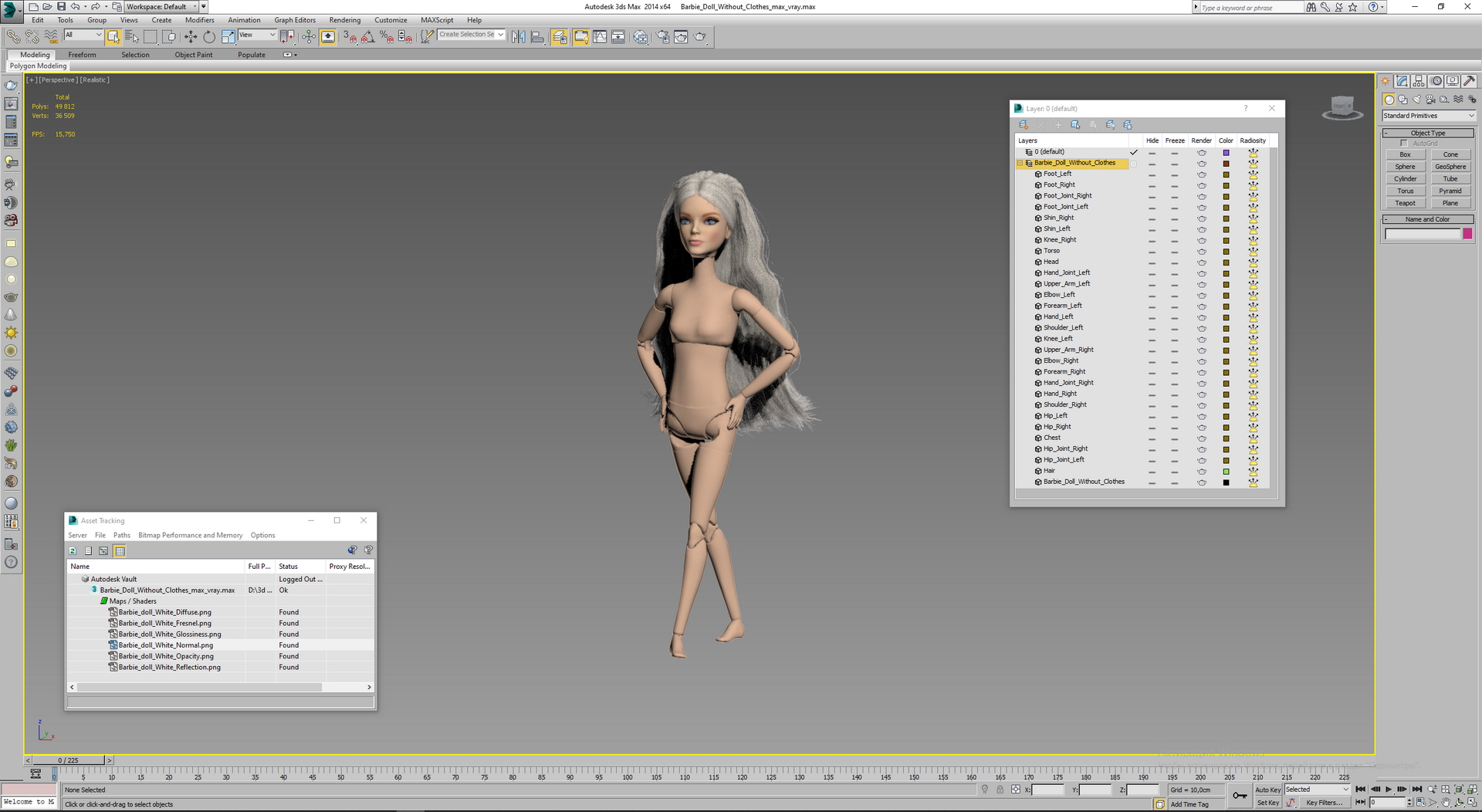Click the pink object color swatch
1482x812 pixels.
[1467, 234]
